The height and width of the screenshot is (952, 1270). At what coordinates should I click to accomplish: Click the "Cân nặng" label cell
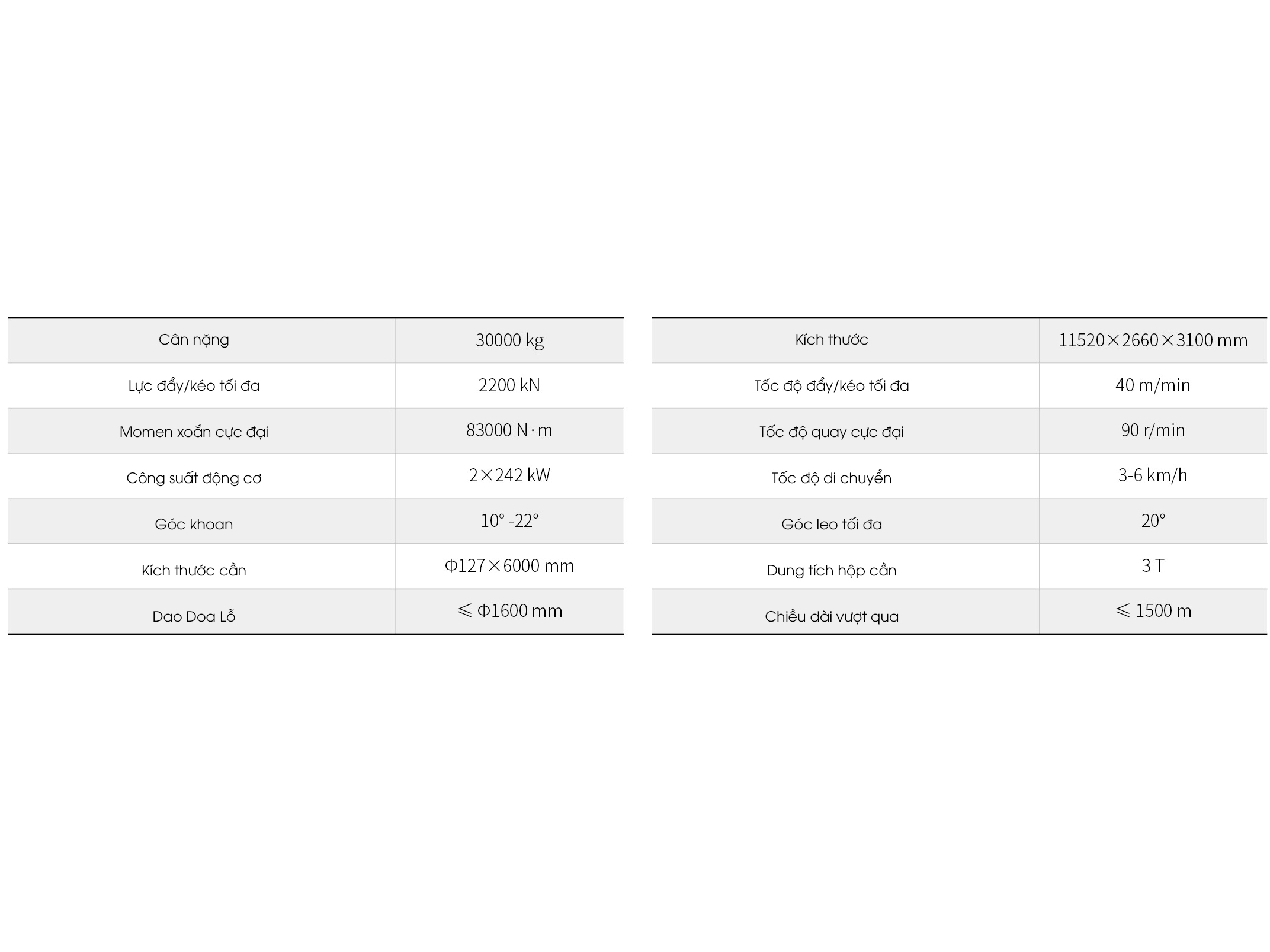point(194,340)
